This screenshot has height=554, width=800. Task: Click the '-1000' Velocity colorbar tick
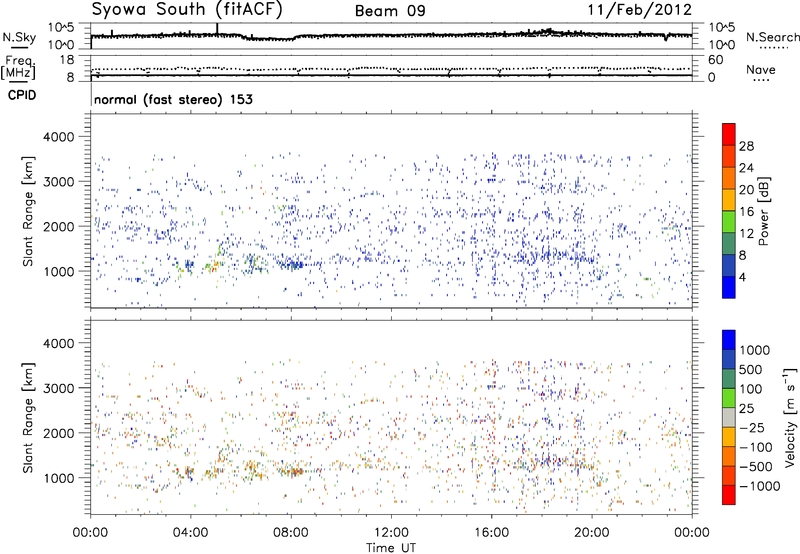760,486
